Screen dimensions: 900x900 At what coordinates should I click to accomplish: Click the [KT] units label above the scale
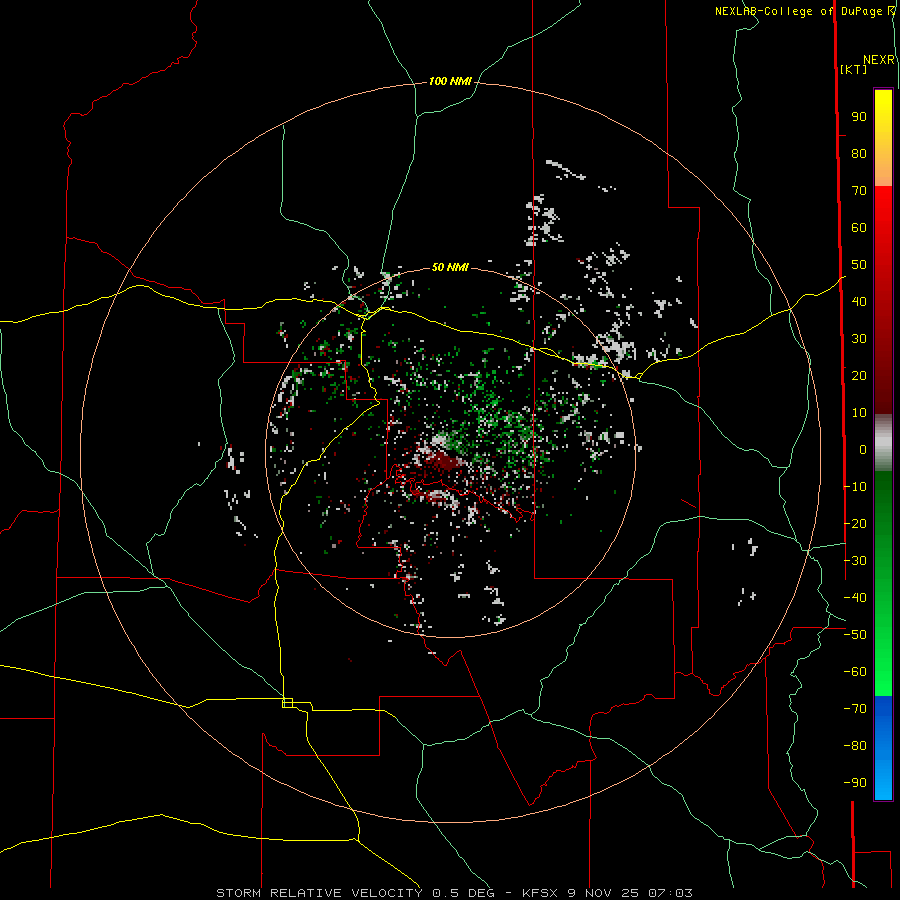coord(854,69)
